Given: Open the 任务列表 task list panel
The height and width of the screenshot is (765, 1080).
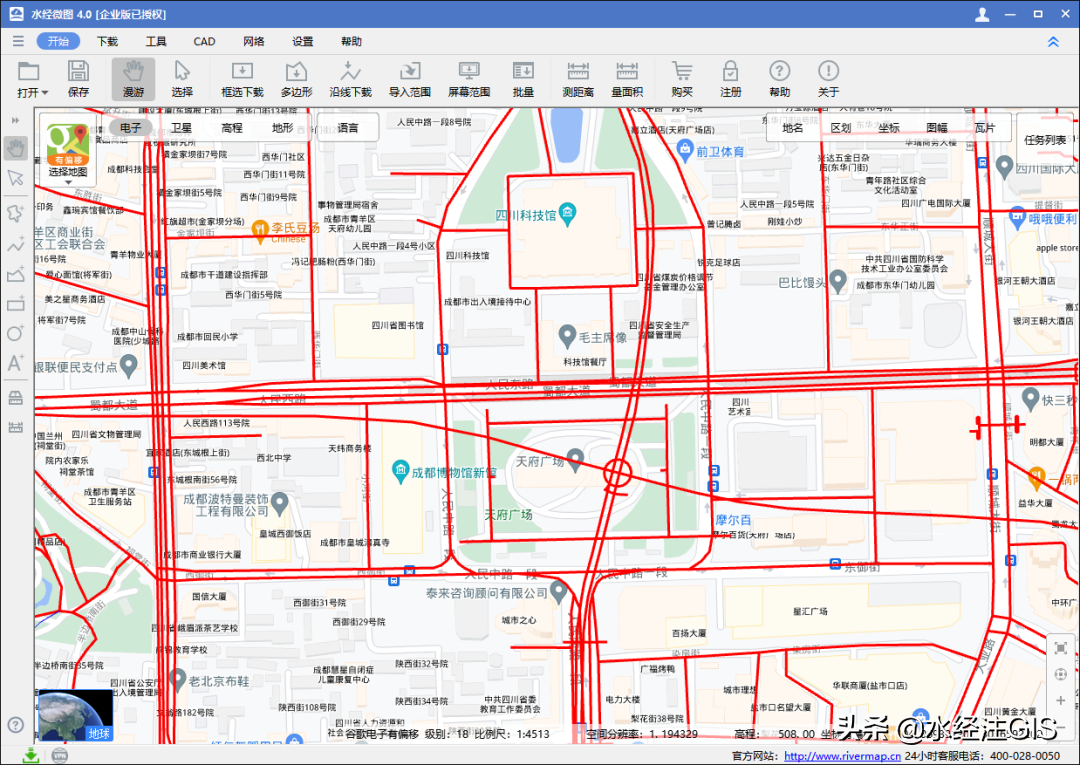Looking at the screenshot, I should (1045, 140).
